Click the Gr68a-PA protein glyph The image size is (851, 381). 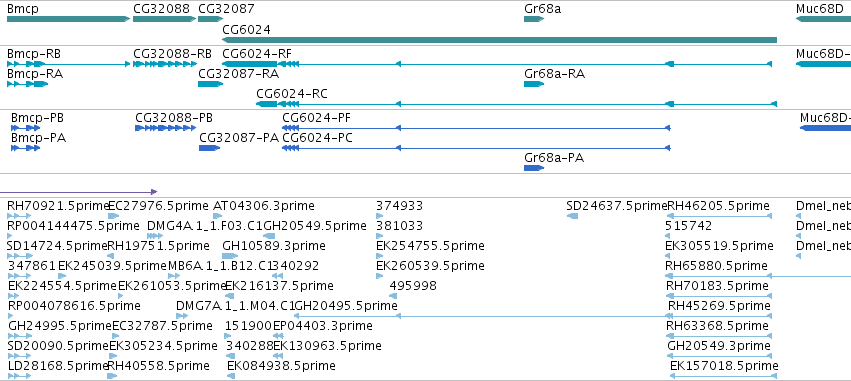click(534, 168)
